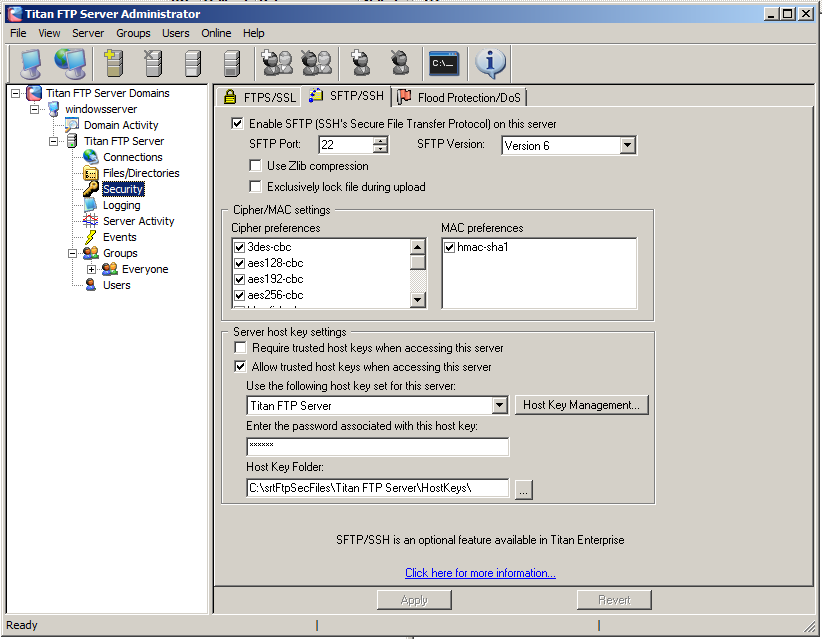Open the host key set dropdown
This screenshot has width=822, height=639.
500,405
